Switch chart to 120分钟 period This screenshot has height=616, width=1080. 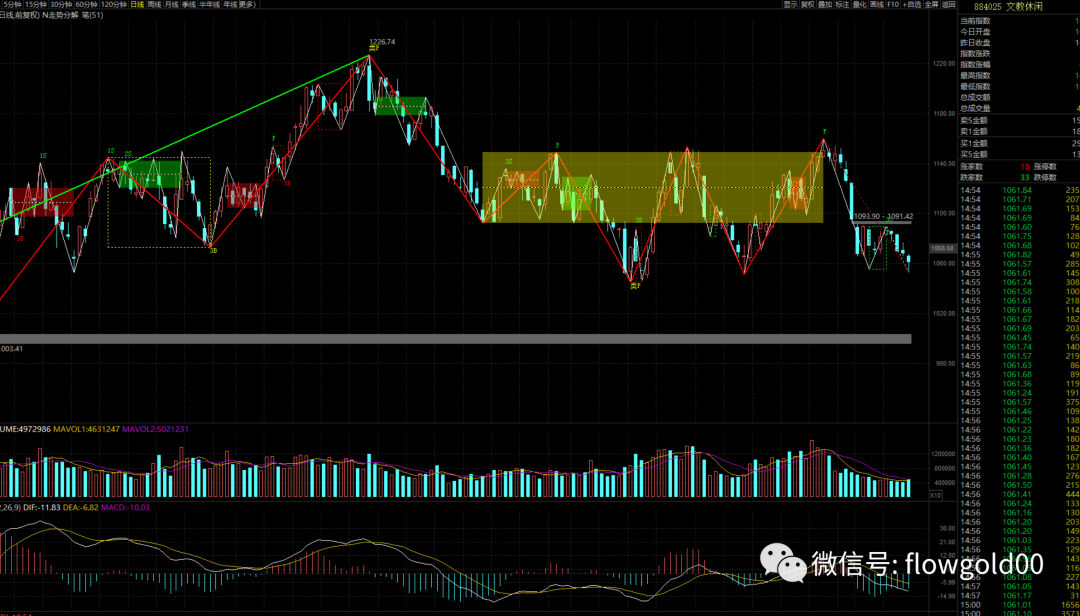tap(114, 4)
